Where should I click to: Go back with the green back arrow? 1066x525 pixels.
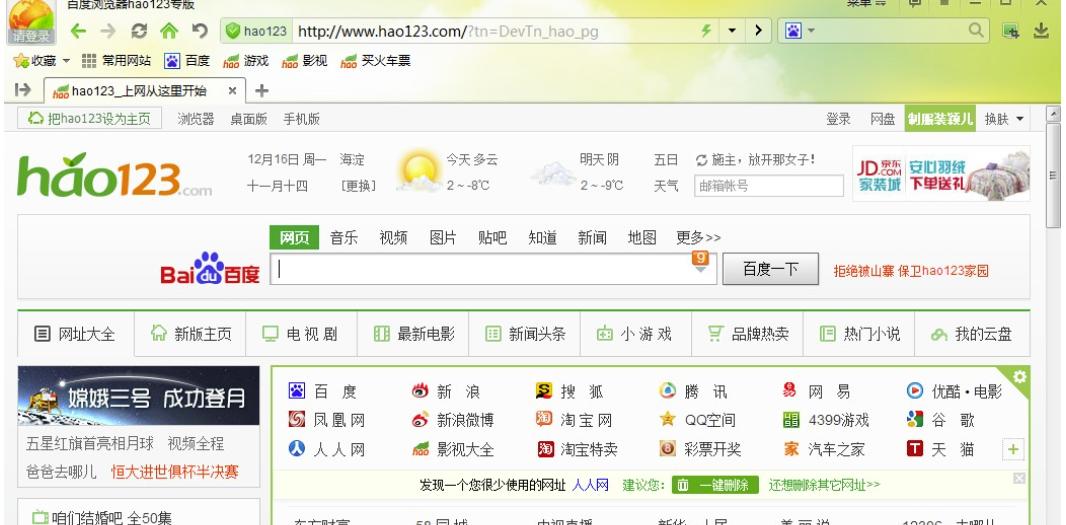78,31
